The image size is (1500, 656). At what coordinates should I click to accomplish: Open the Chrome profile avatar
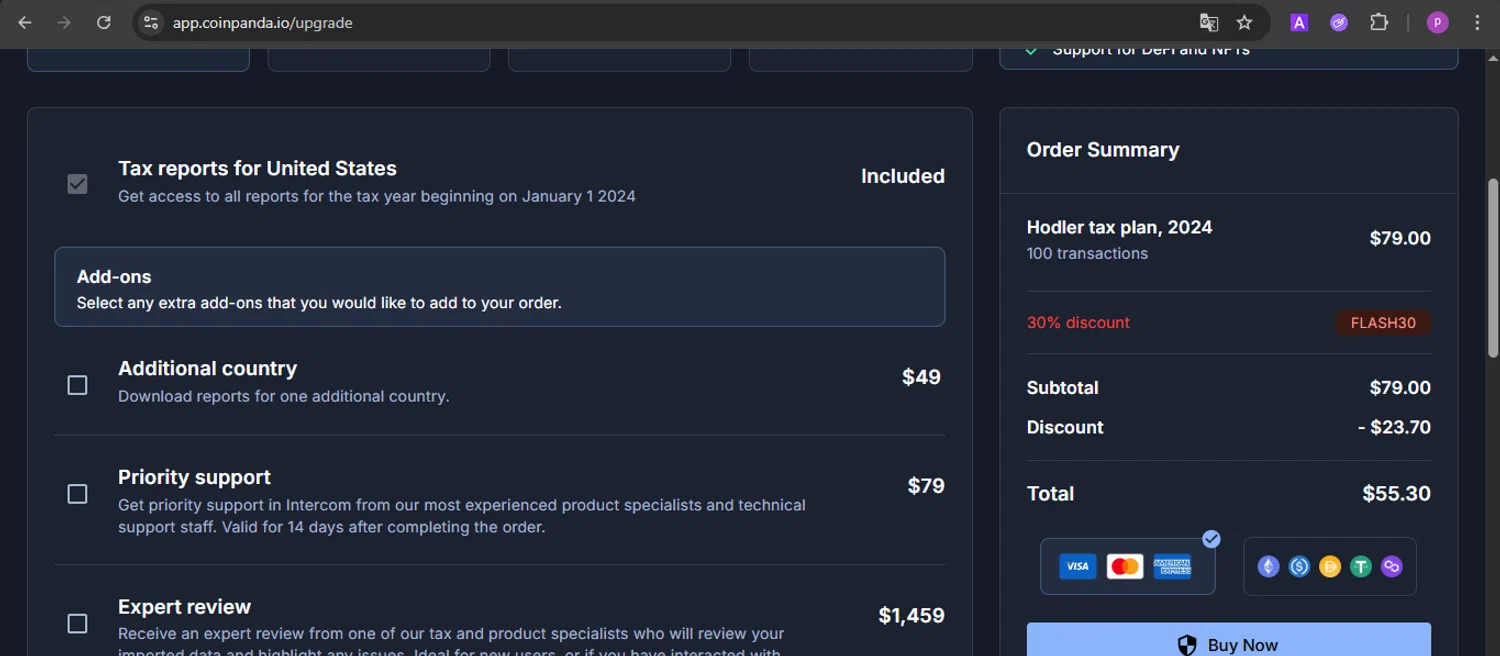point(1437,22)
